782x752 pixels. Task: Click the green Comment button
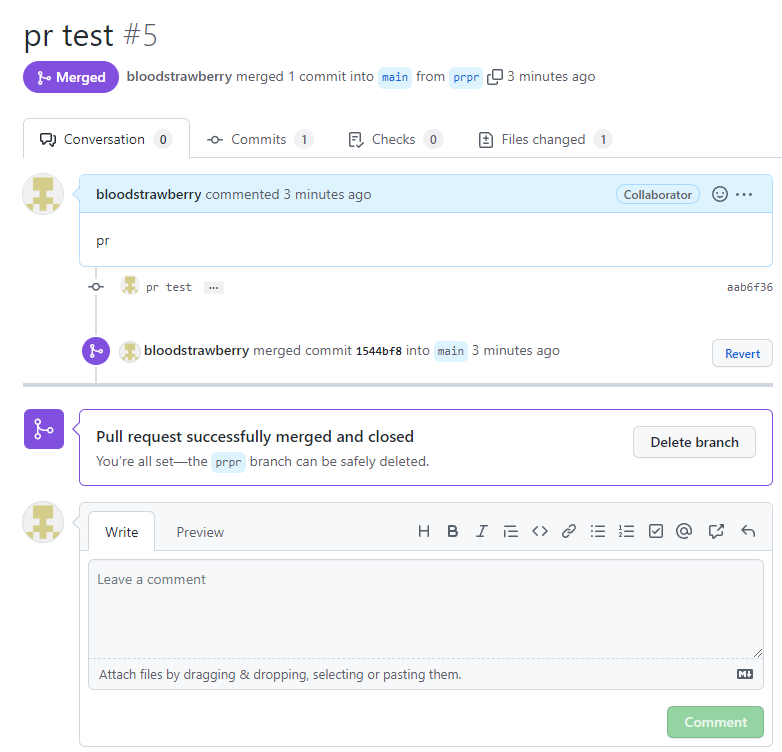click(715, 722)
